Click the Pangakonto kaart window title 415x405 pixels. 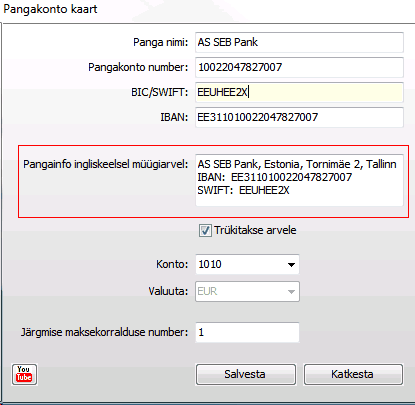coord(50,9)
